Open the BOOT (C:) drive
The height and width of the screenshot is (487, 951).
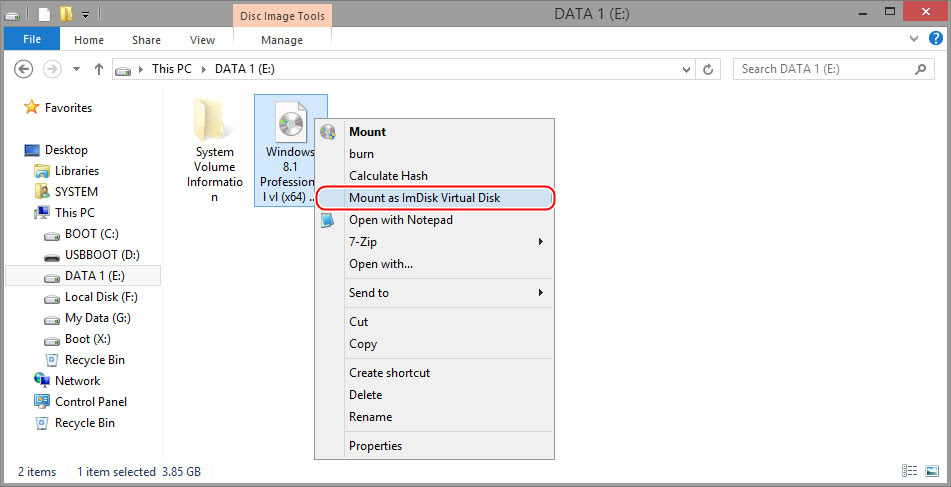click(x=90, y=233)
